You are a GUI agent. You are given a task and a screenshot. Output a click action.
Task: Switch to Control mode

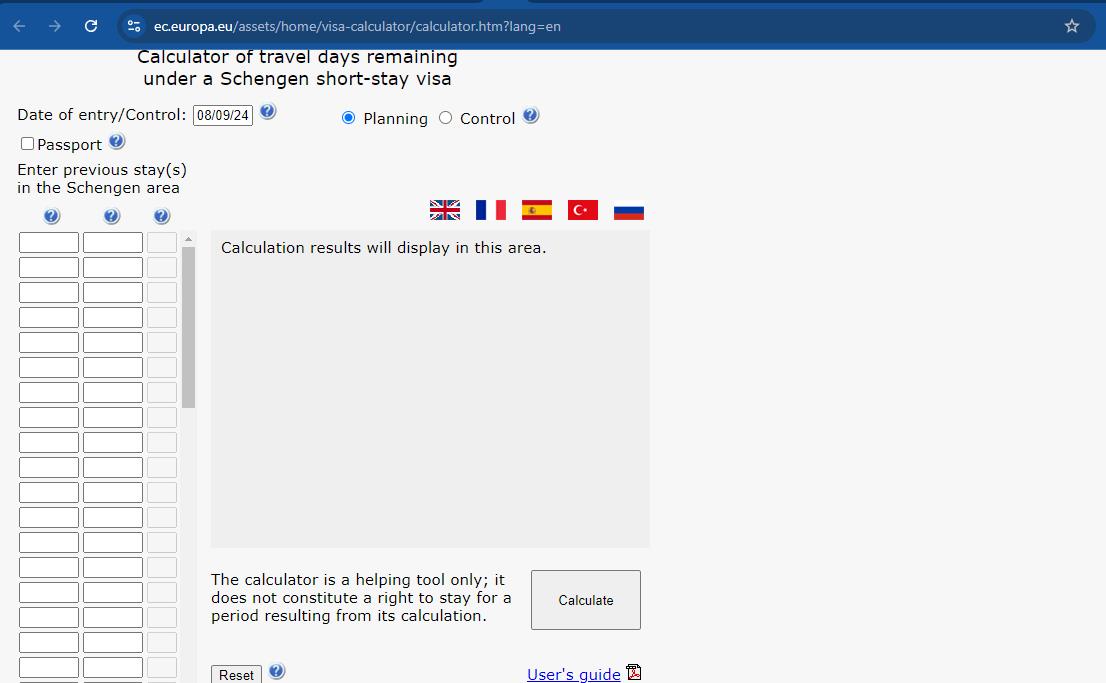[445, 117]
